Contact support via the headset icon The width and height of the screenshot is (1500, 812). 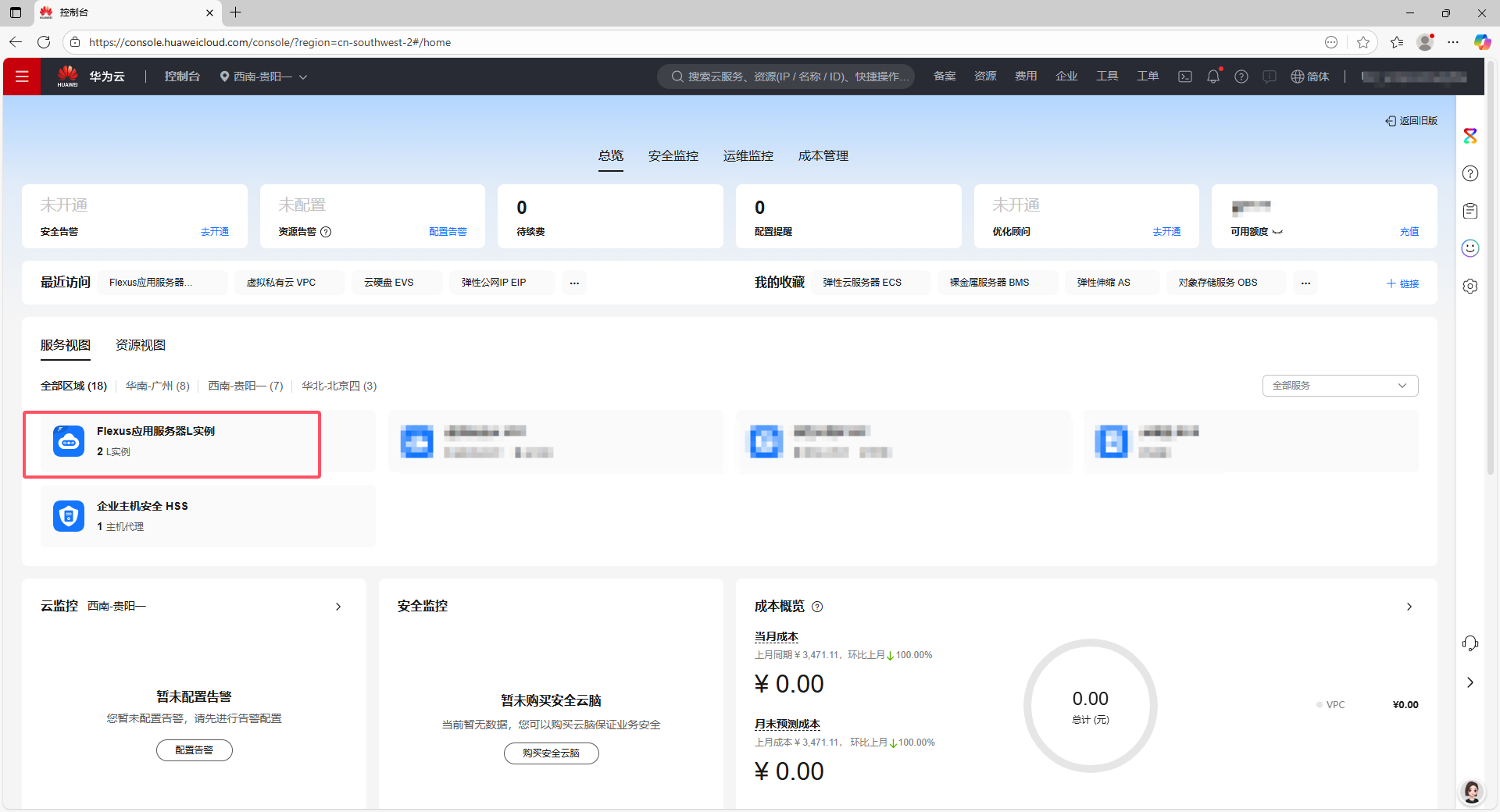[x=1471, y=643]
